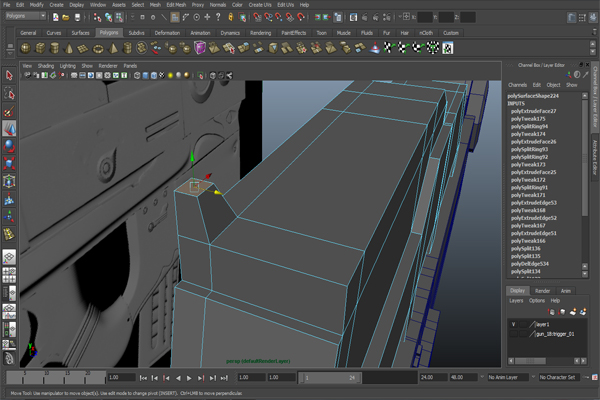This screenshot has width=600, height=400.
Task: Select the Paint Selection tool
Action: 9,111
